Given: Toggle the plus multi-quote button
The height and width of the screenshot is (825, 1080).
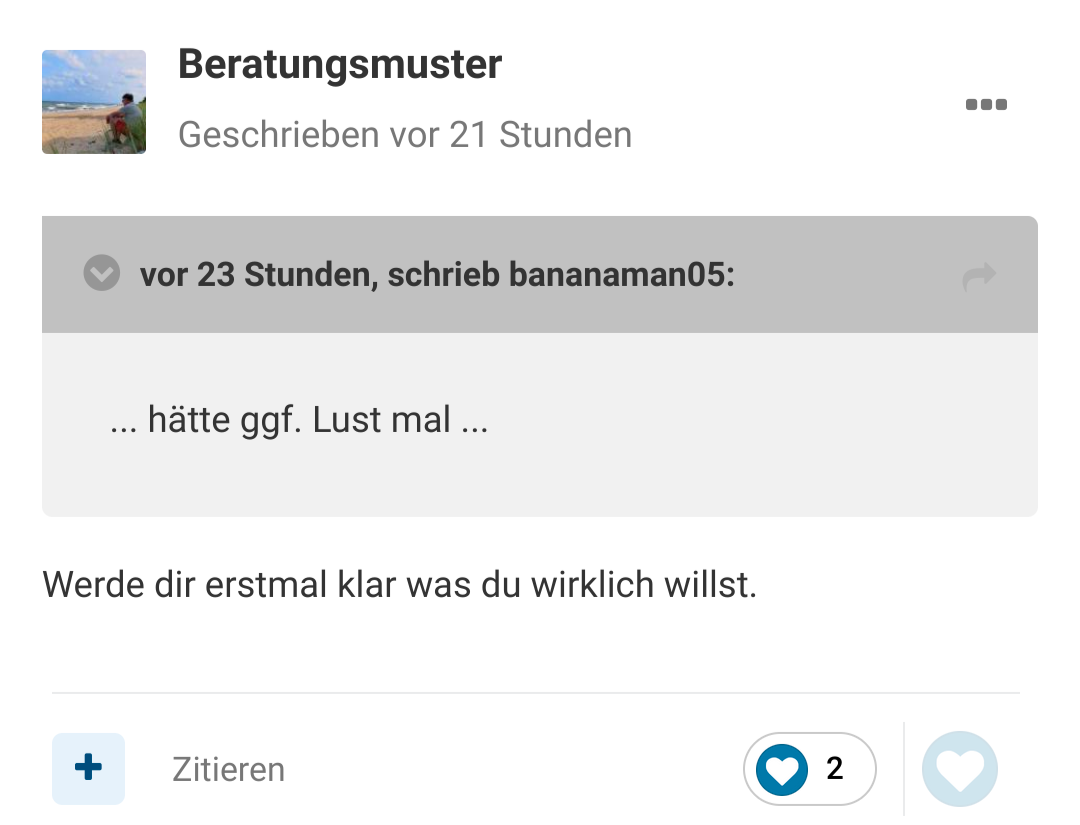Looking at the screenshot, I should [89, 769].
